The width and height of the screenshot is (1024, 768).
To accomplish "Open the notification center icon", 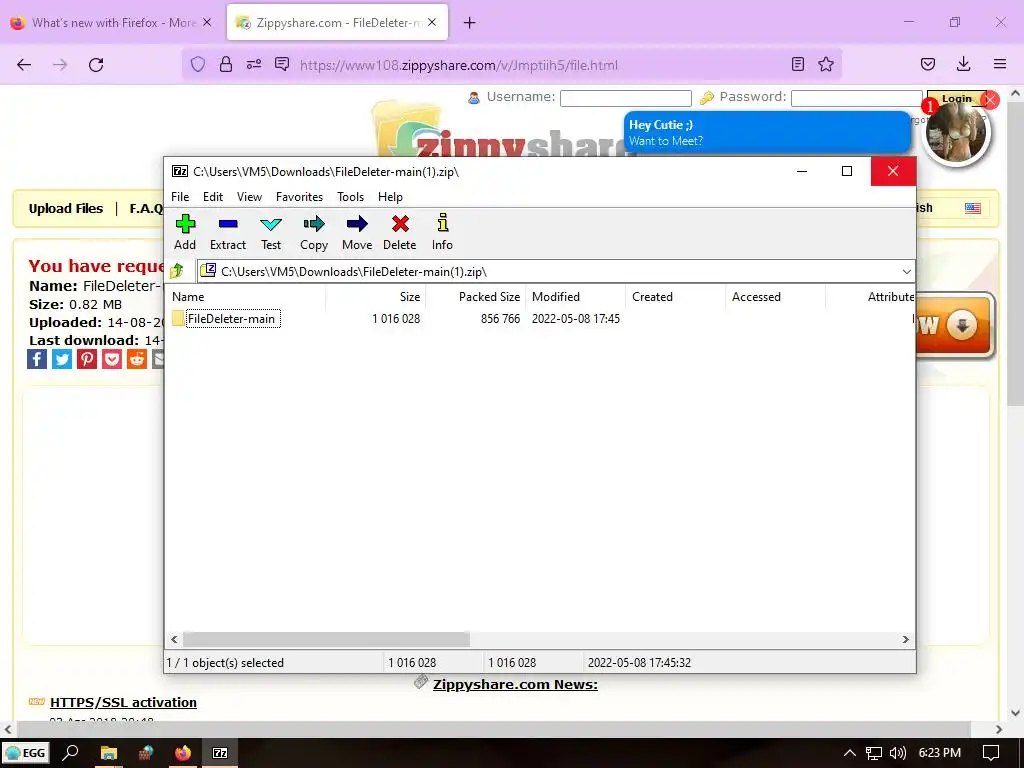I will tap(991, 753).
